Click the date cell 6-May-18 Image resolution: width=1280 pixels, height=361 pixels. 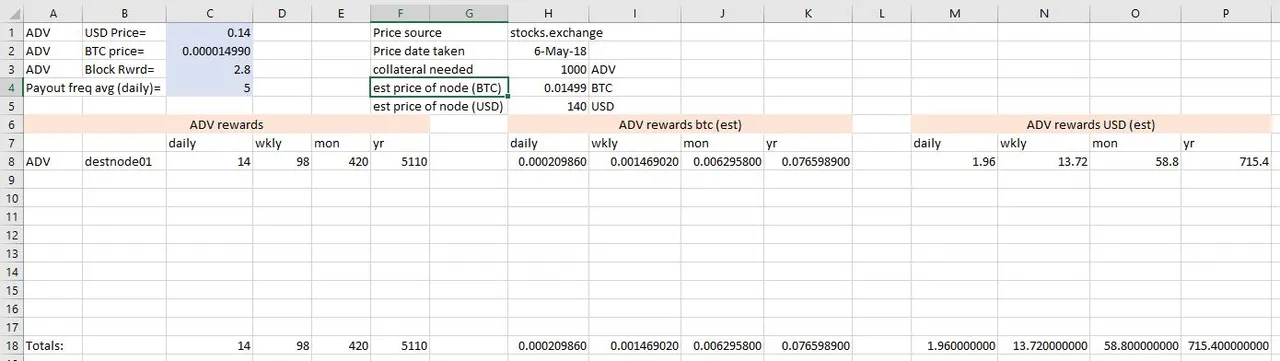pyautogui.click(x=548, y=51)
